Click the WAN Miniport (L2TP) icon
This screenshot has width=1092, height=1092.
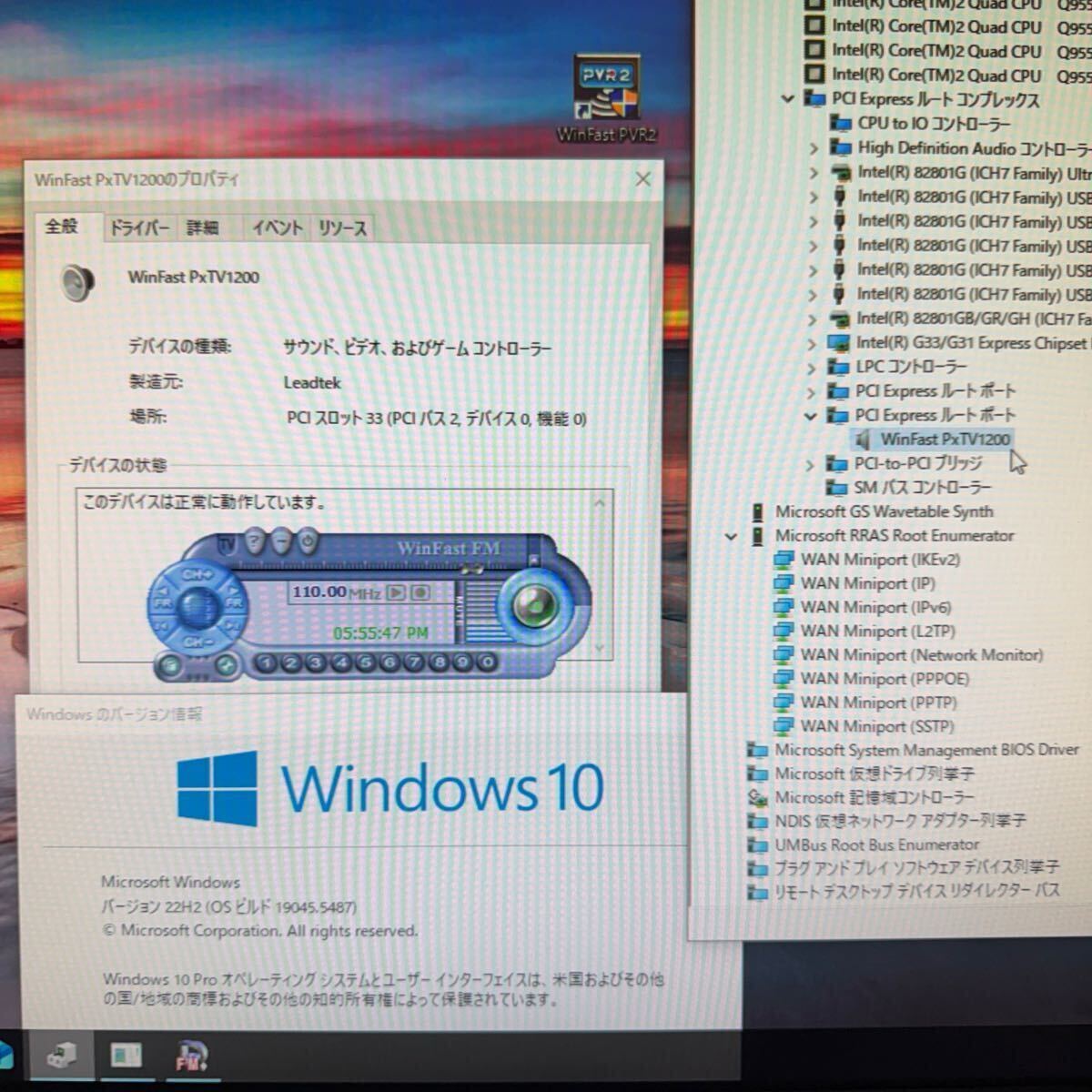783,631
